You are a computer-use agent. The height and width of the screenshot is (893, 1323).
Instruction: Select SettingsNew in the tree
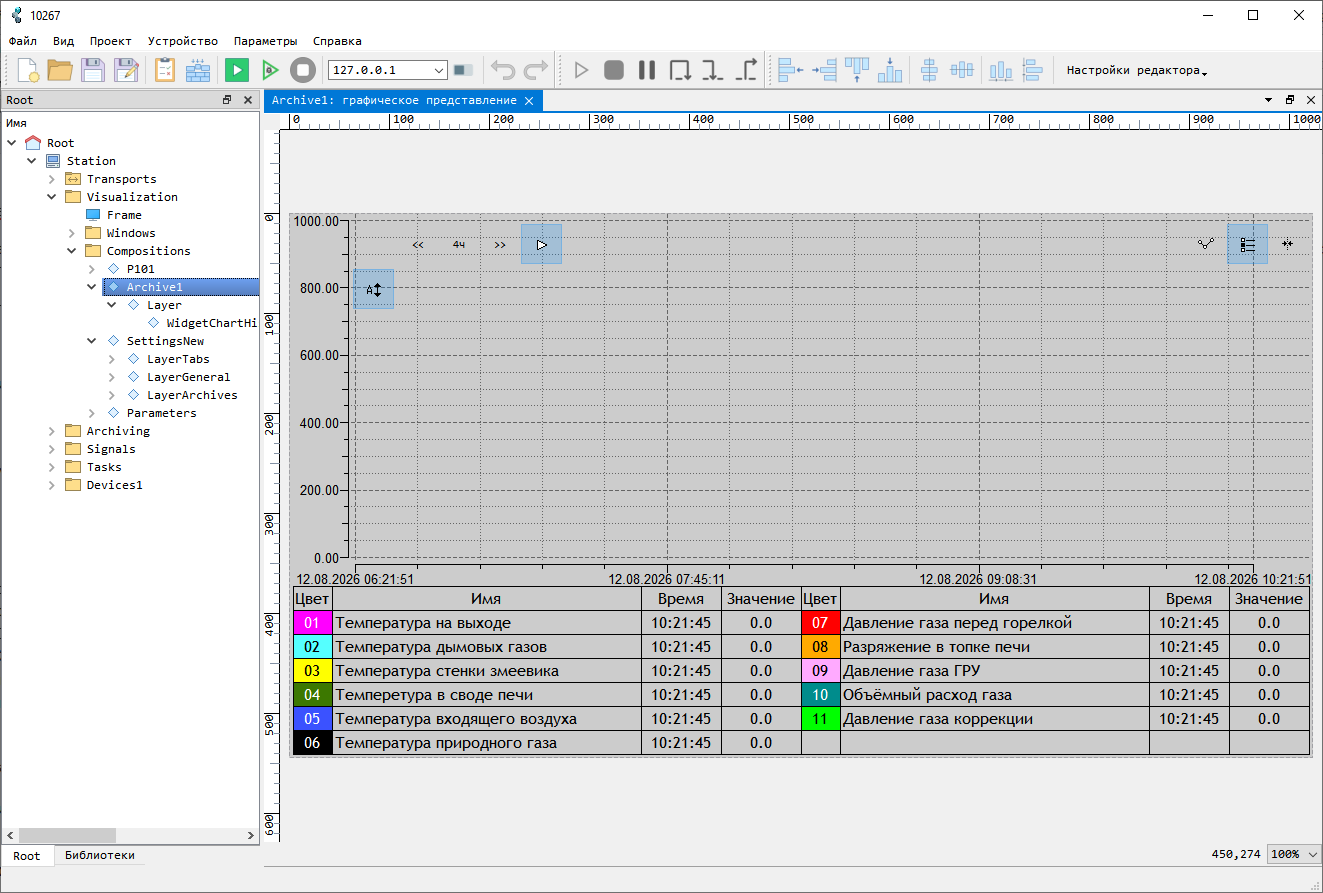tap(165, 341)
